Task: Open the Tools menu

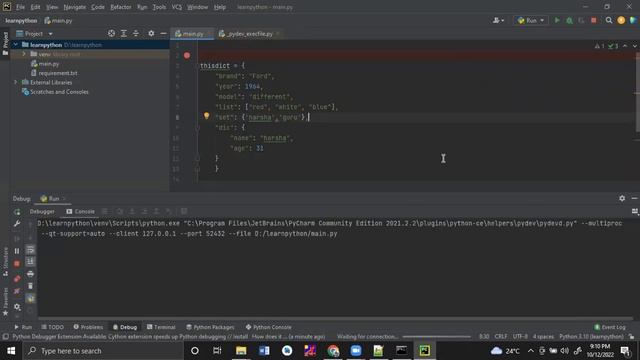Action: [x=159, y=7]
